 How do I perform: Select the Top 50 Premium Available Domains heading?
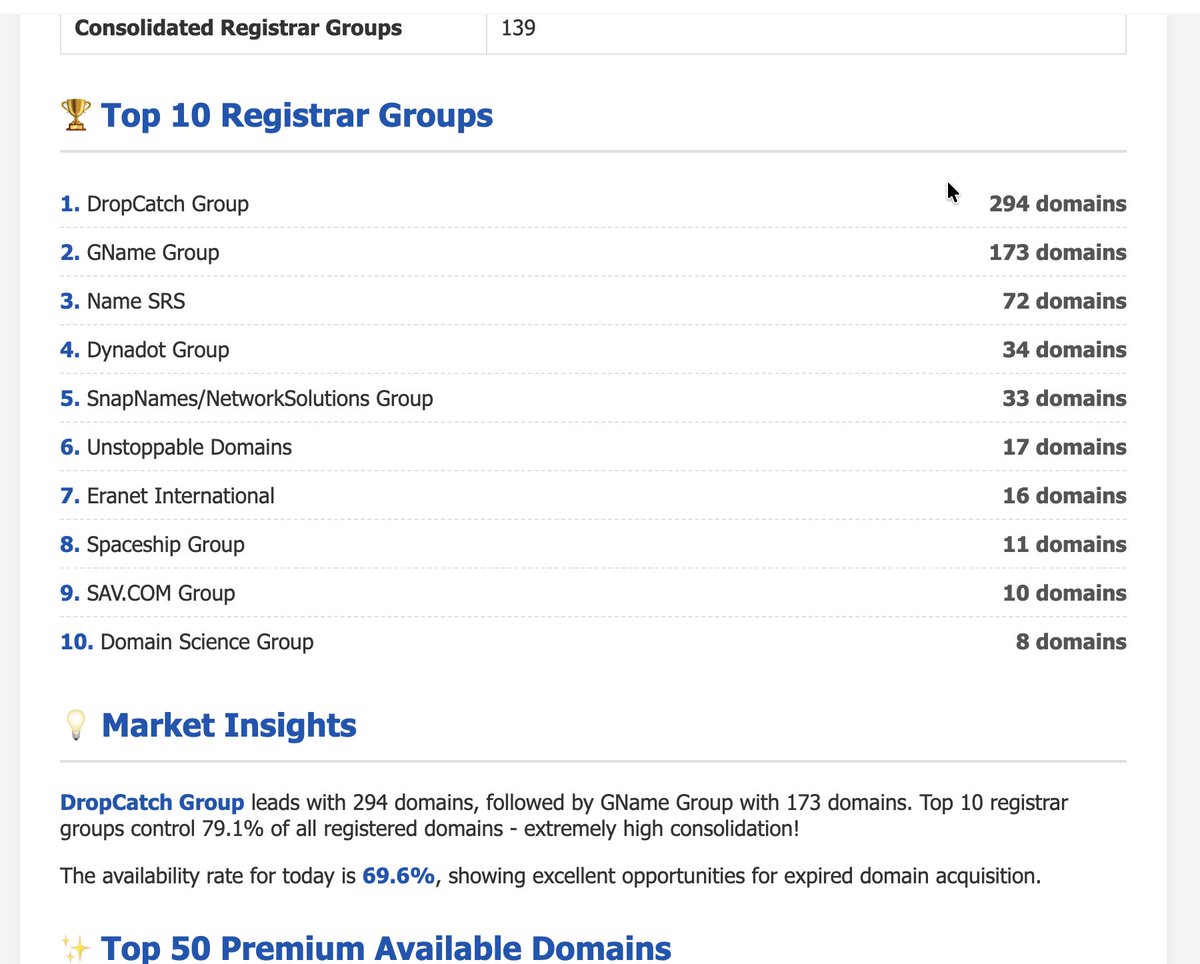point(386,947)
